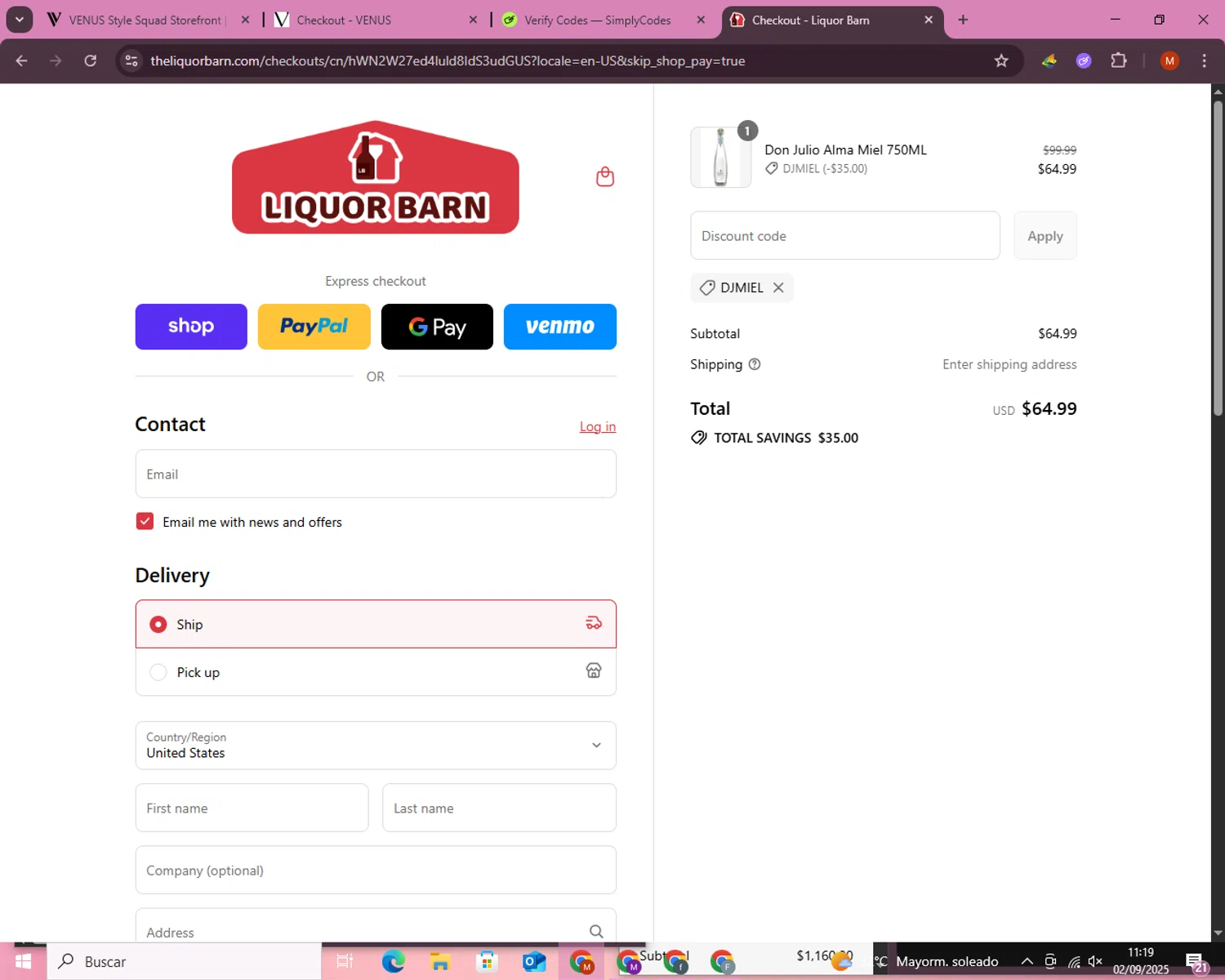
Task: Reload the checkout page
Action: [91, 60]
